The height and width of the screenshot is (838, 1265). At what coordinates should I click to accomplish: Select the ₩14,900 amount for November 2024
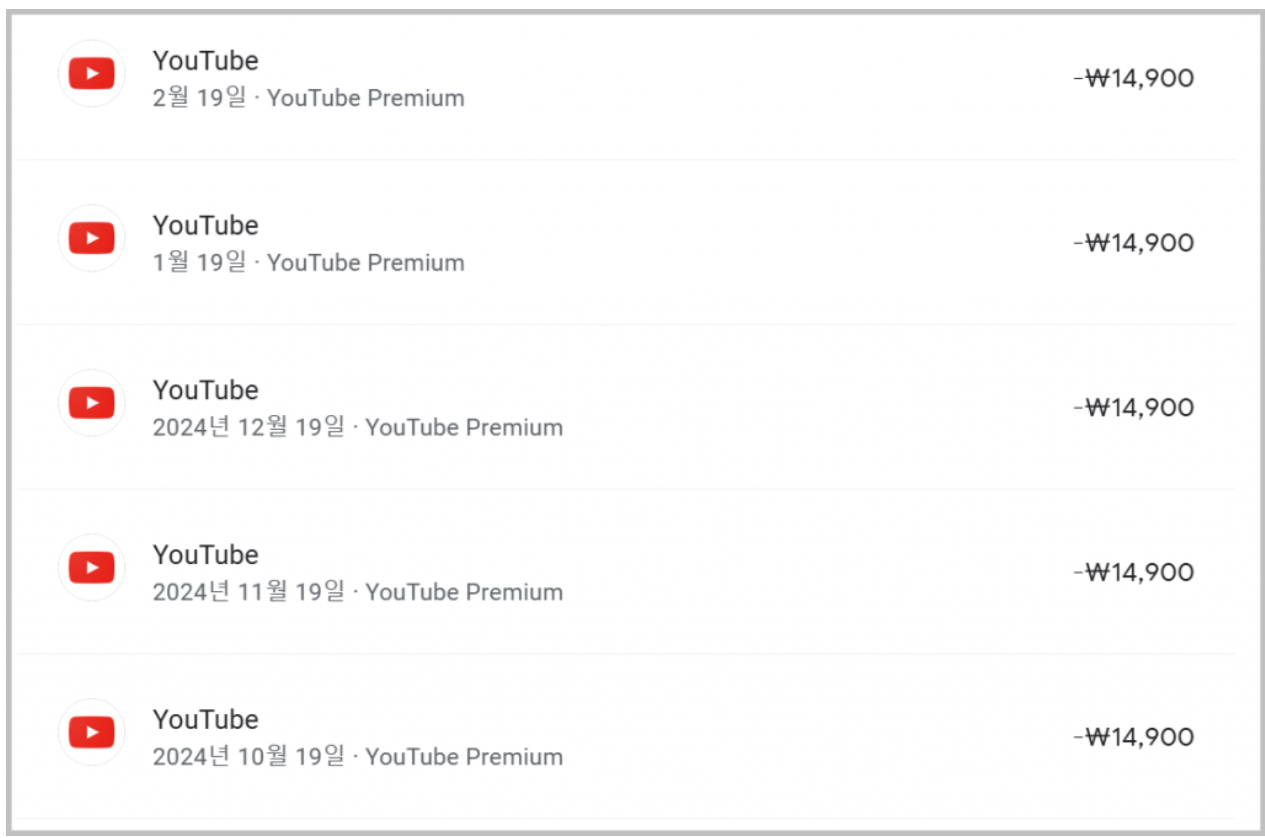click(1134, 572)
